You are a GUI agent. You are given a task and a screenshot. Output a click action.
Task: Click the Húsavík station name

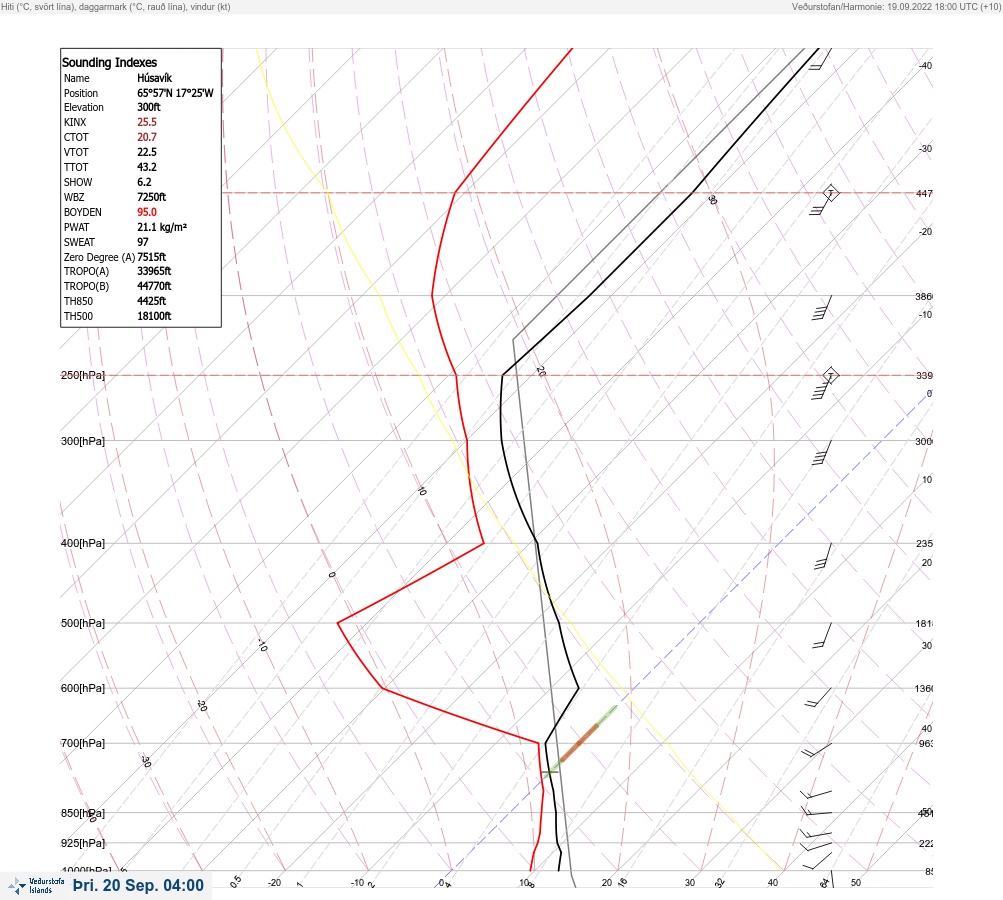pos(154,78)
